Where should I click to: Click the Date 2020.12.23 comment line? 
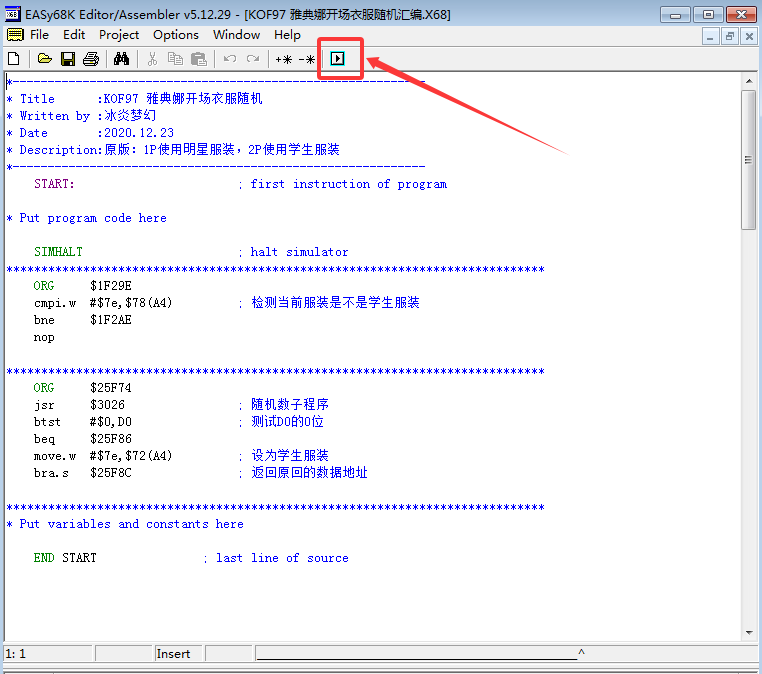coord(90,133)
